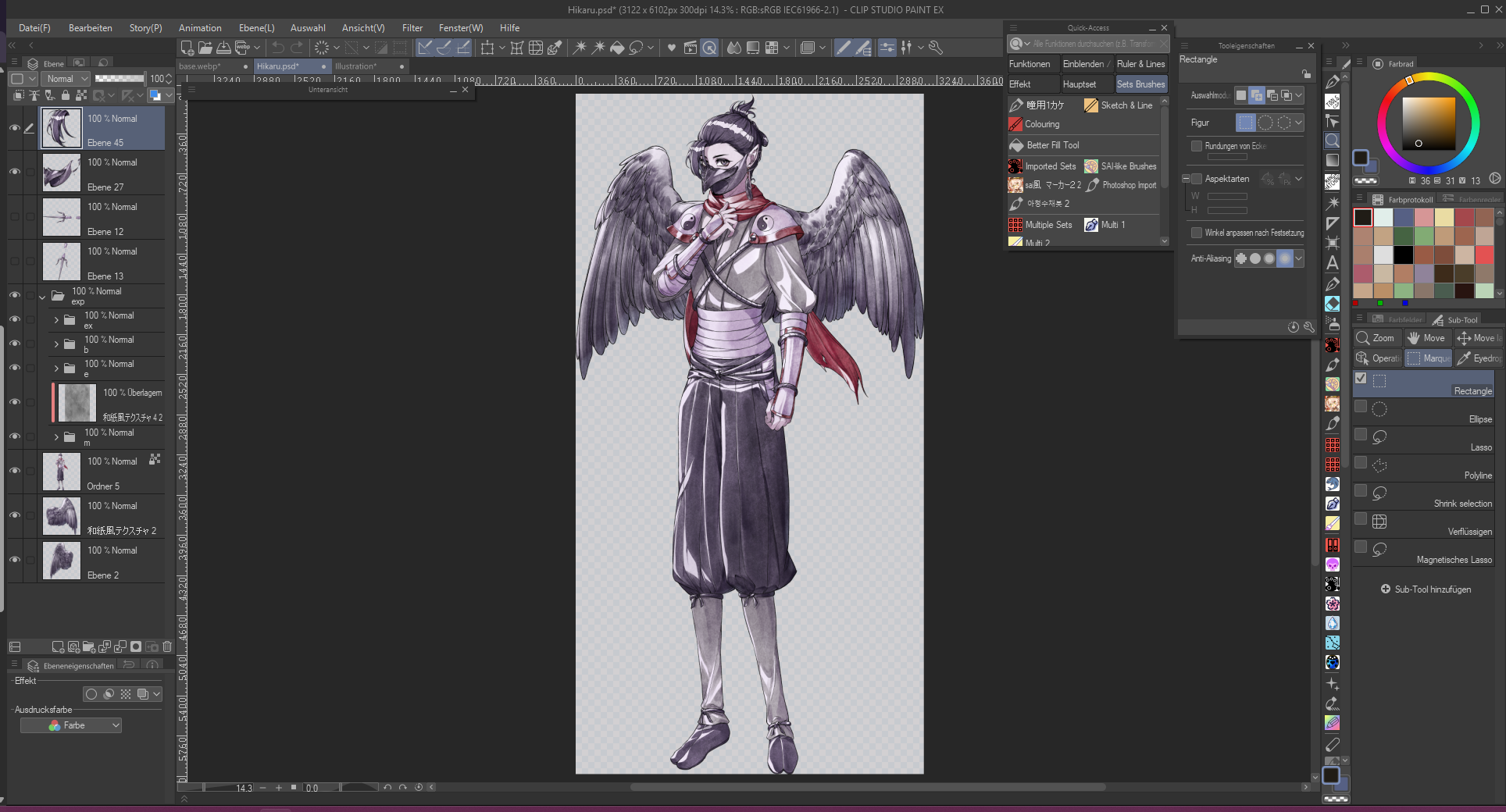This screenshot has width=1506, height=812.
Task: Select the Text tool in the toolbar
Action: click(x=1333, y=263)
